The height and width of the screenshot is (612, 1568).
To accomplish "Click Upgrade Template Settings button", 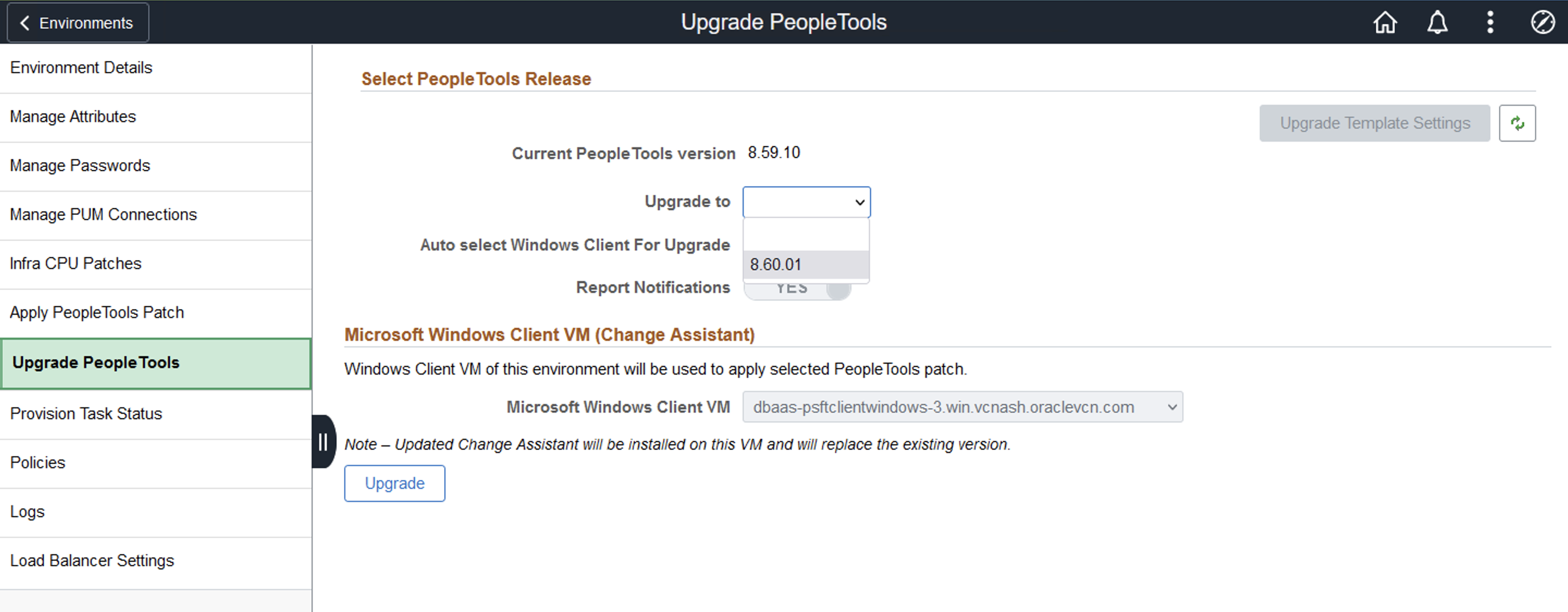I will 1374,124.
